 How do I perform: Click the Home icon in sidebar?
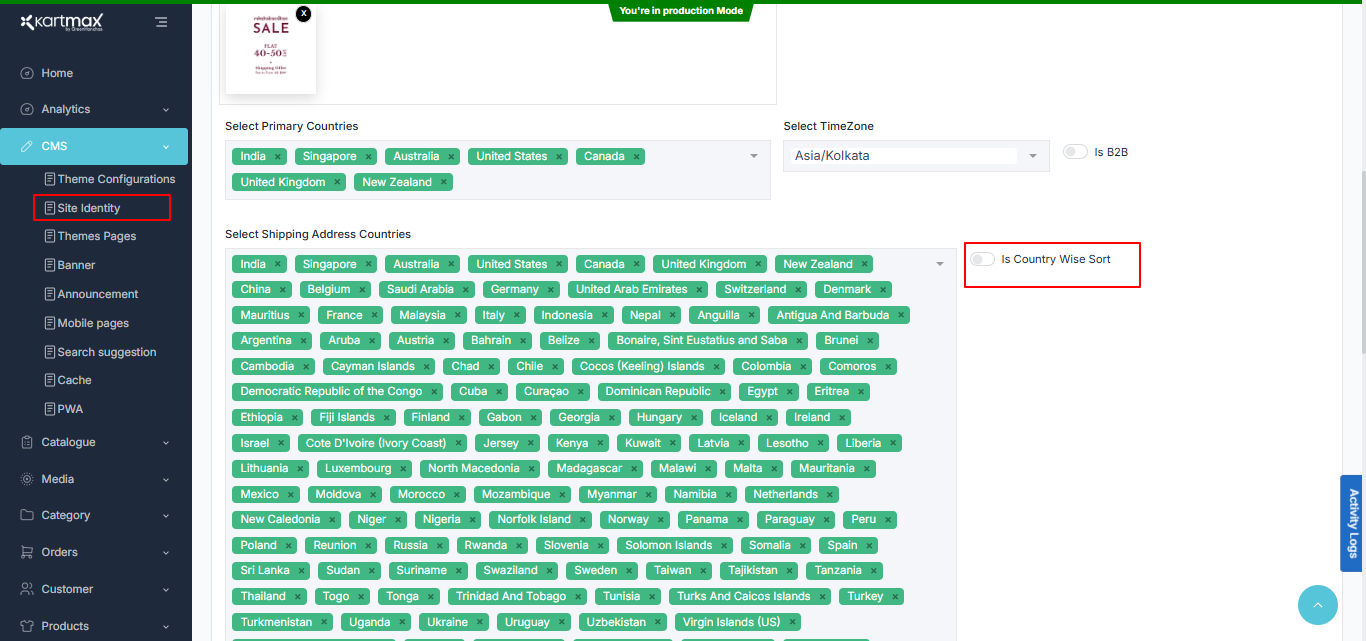[x=27, y=73]
